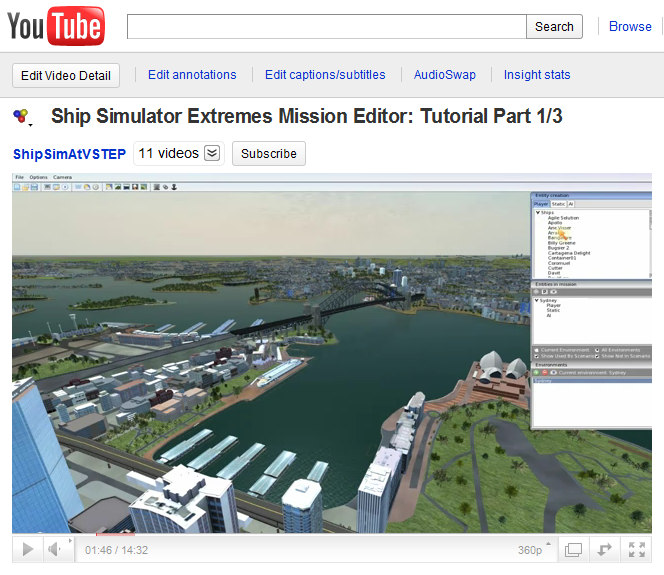This screenshot has height=575, width=664.
Task: Click the D icon under Entities in mission
Action: pos(545,292)
